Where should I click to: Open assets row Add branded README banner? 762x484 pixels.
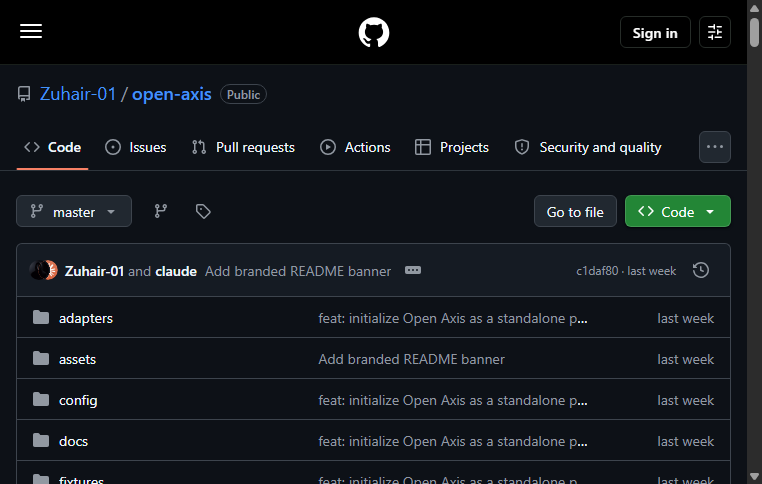[412, 359]
